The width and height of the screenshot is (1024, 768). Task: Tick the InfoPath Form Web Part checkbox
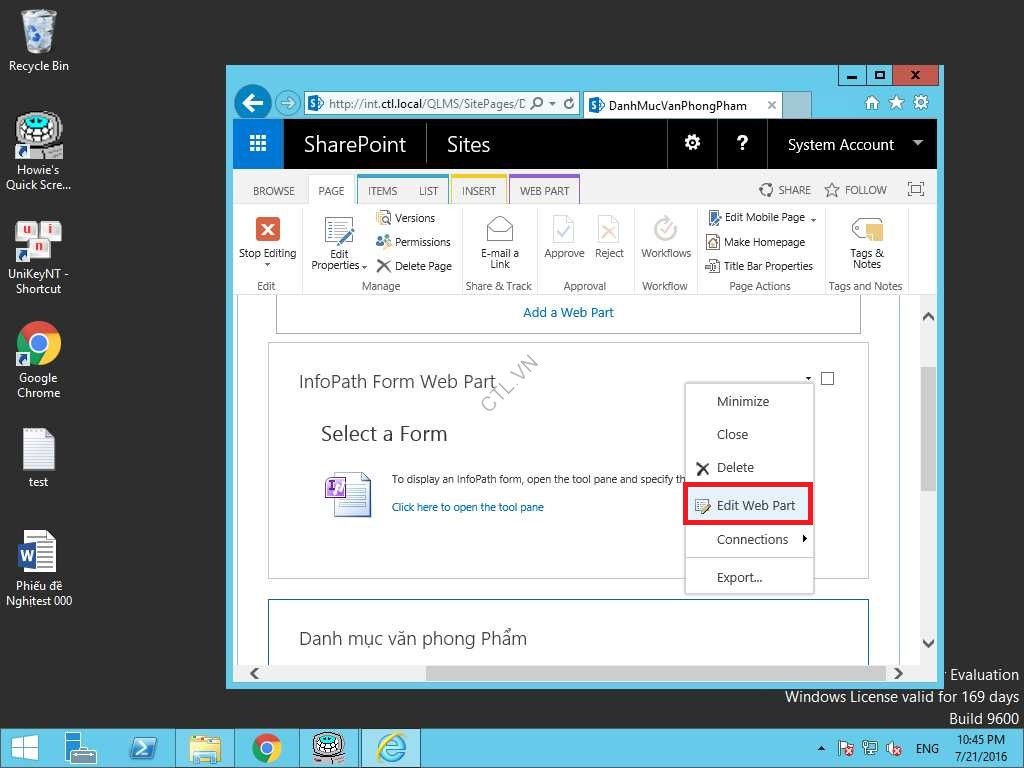[x=827, y=378]
